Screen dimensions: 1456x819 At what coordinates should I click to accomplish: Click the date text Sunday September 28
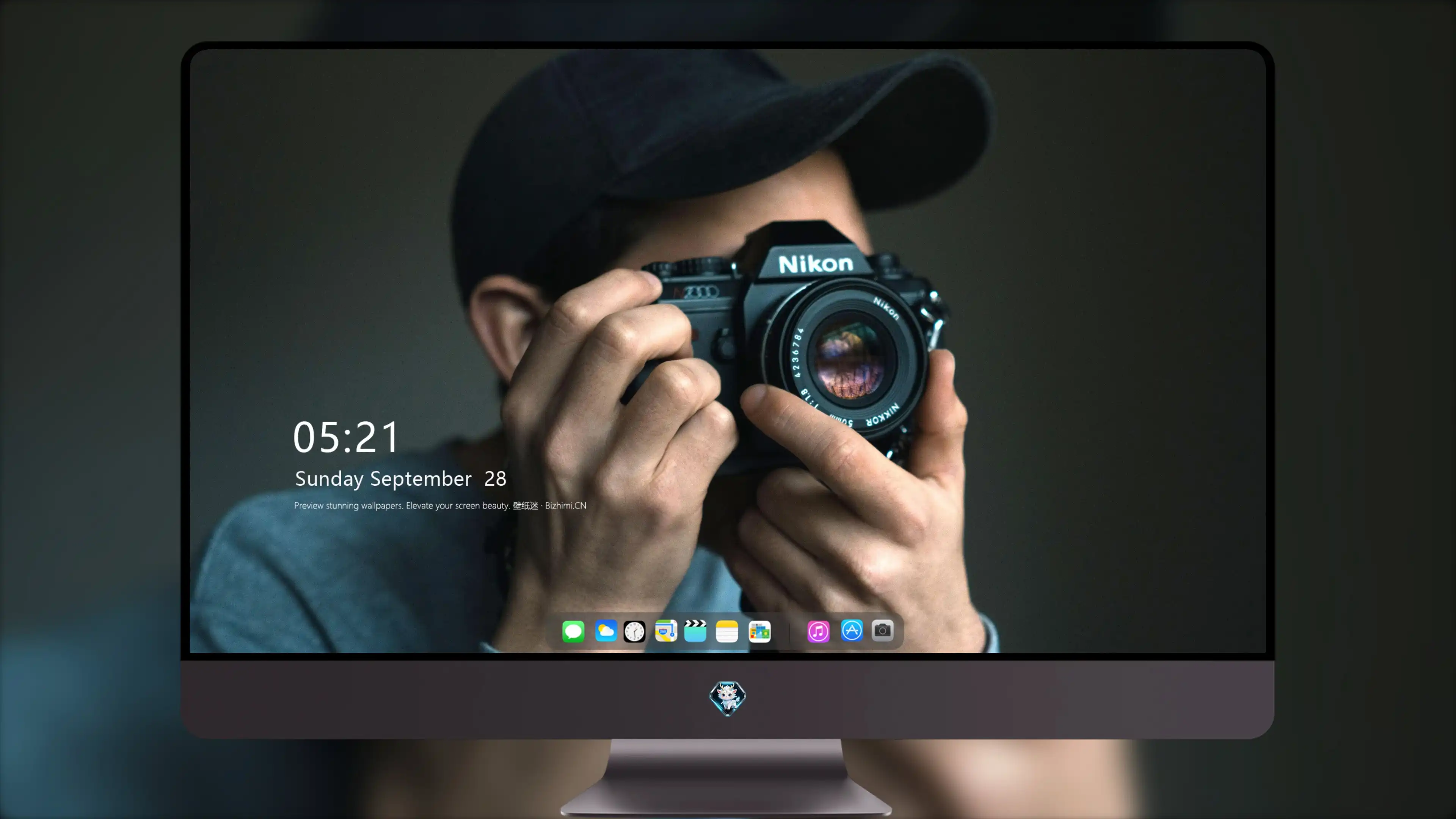coord(401,479)
